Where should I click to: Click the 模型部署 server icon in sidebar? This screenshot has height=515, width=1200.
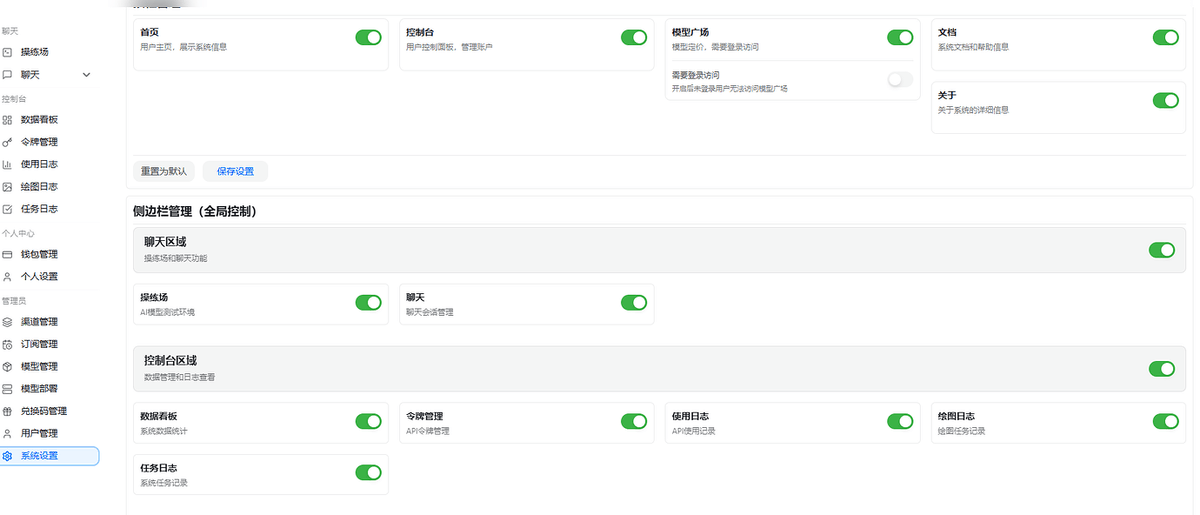click(x=7, y=389)
